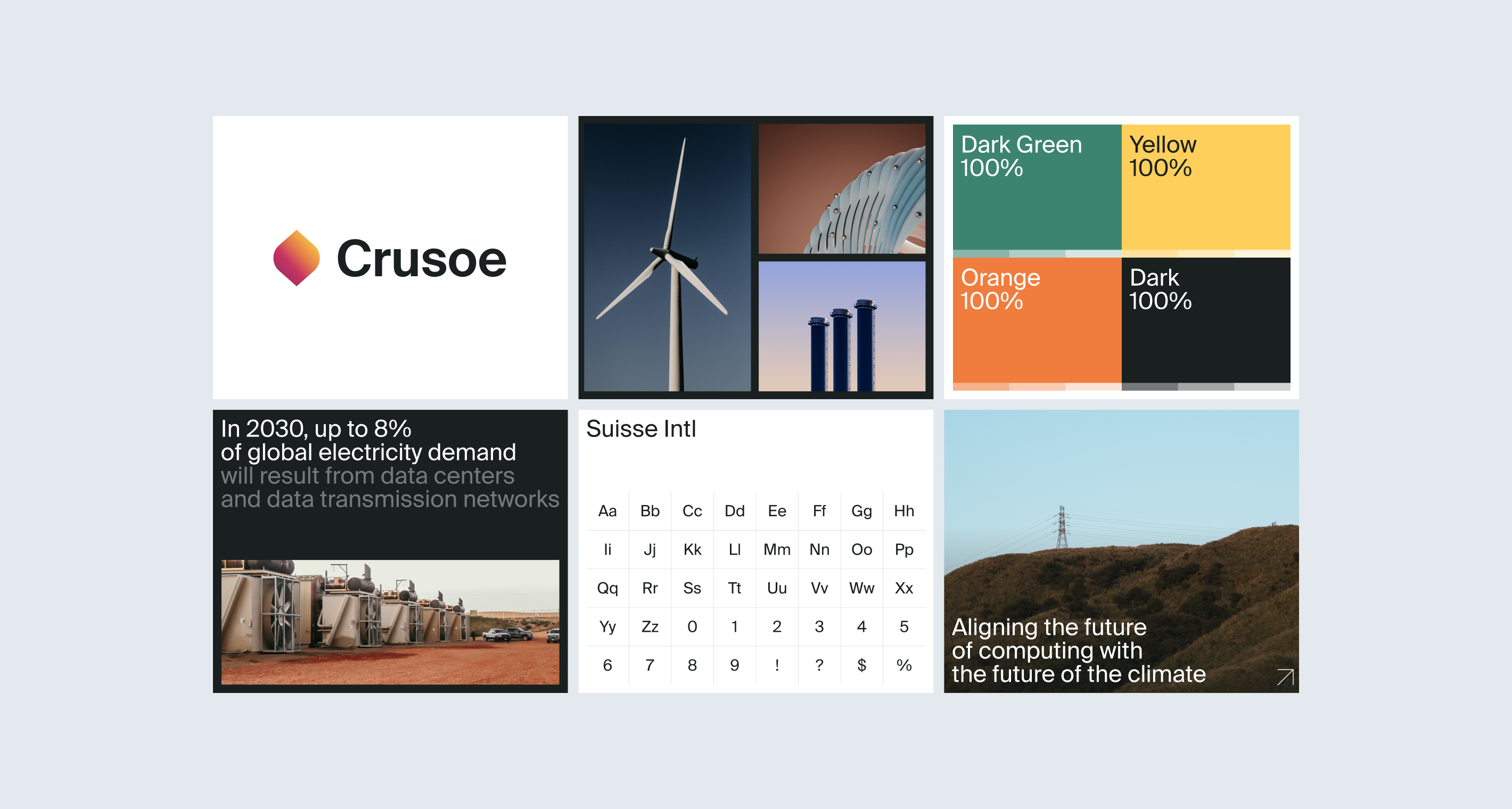Click the Crusoe wordmark text
Screen dimensions: 1512x809
421,259
